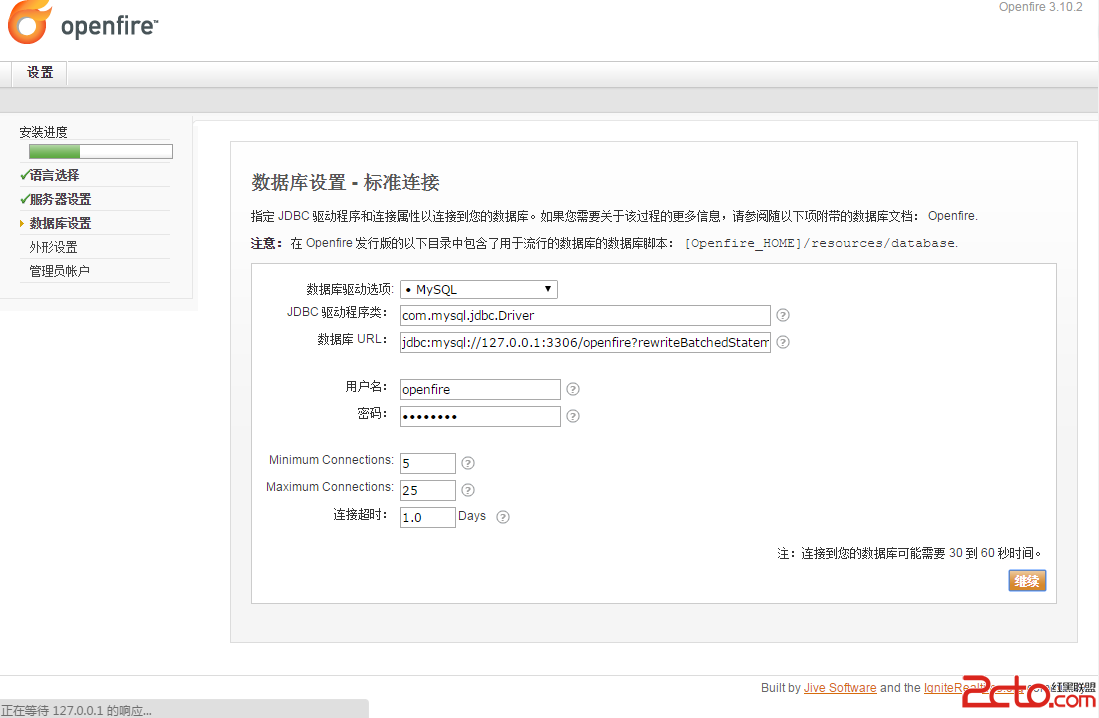Click the installation progress bar
Screen dimensions: 1099x718
(101, 151)
